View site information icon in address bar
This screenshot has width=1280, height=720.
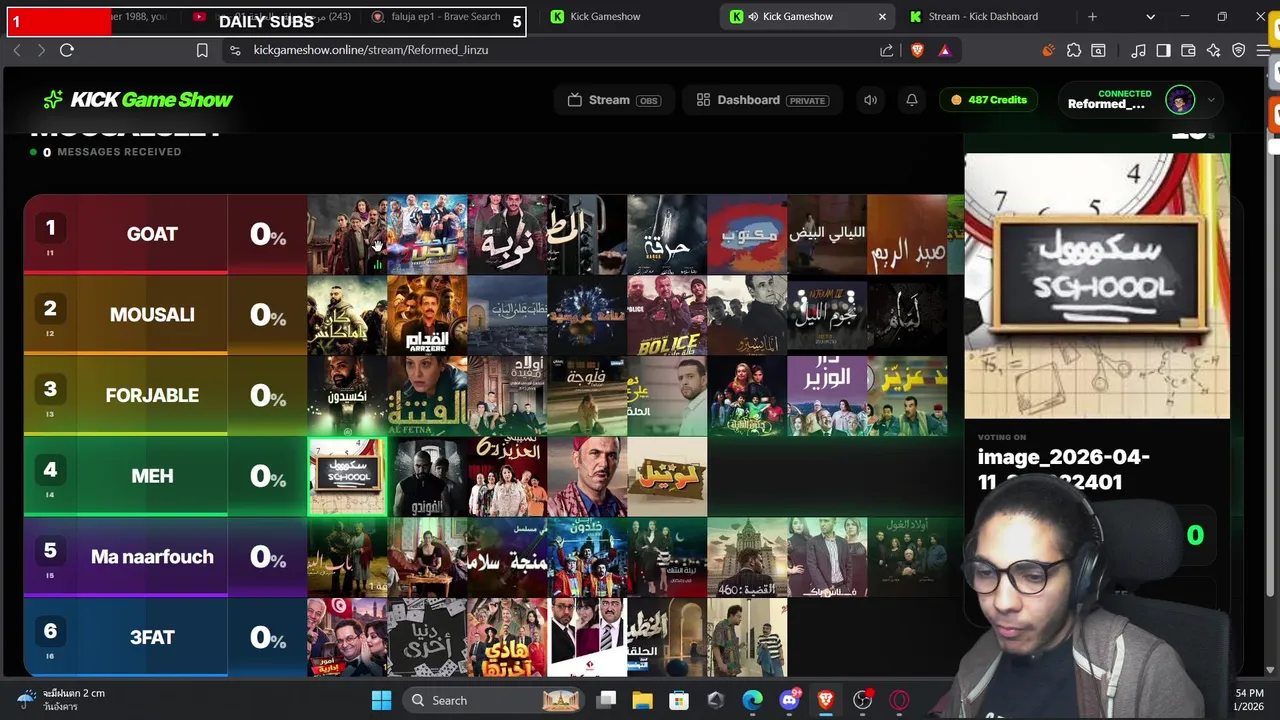[x=234, y=50]
